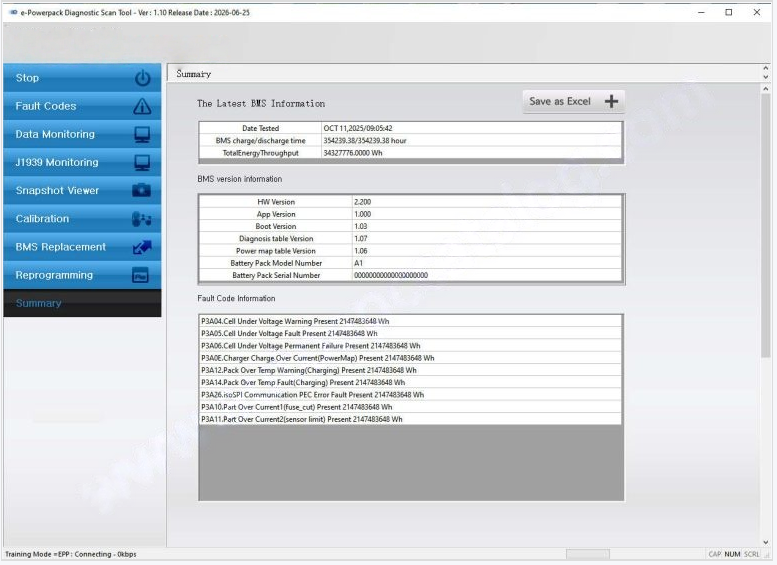Click the Reprogramming chip icon
Viewport: 777px width, 565px height.
coord(142,275)
